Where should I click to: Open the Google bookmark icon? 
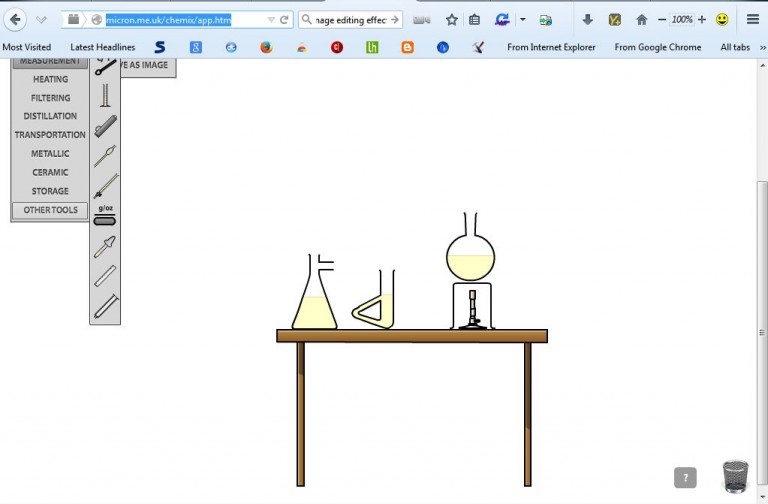click(195, 47)
